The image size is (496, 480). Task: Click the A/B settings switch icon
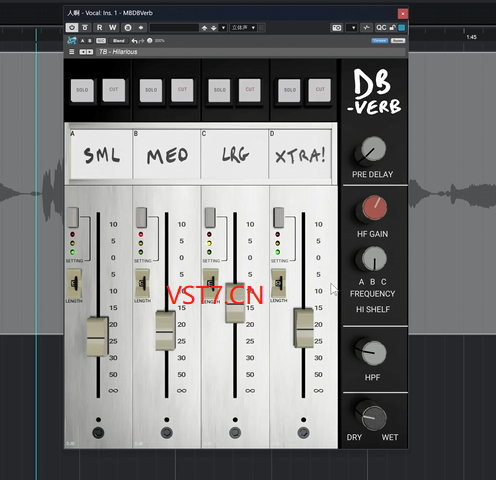[128, 28]
